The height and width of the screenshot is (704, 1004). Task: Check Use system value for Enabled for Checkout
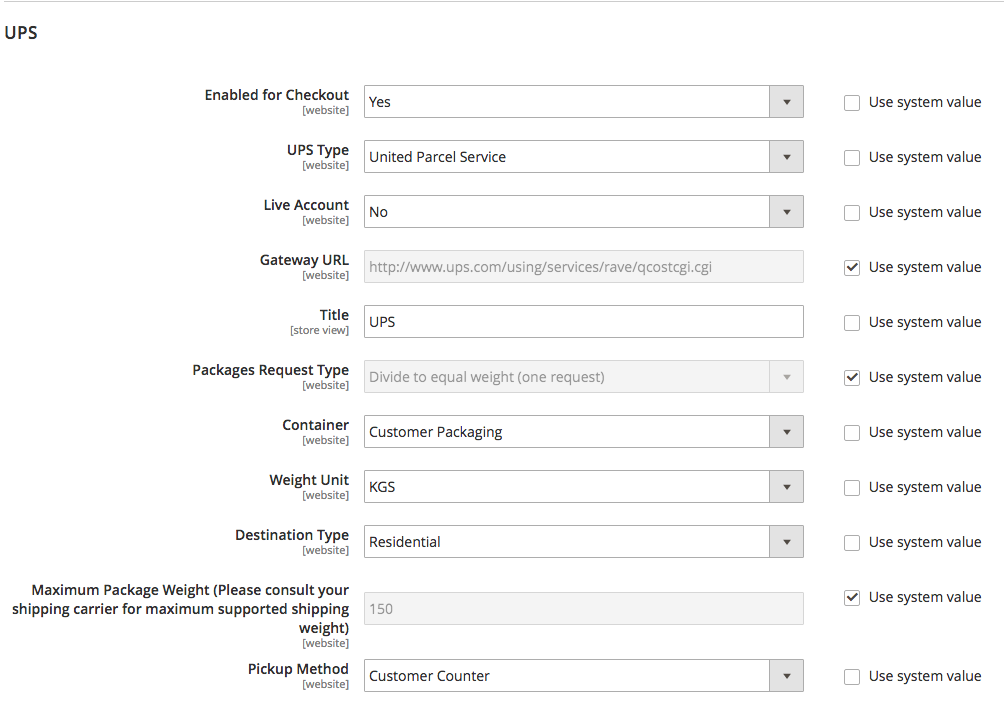coord(851,102)
